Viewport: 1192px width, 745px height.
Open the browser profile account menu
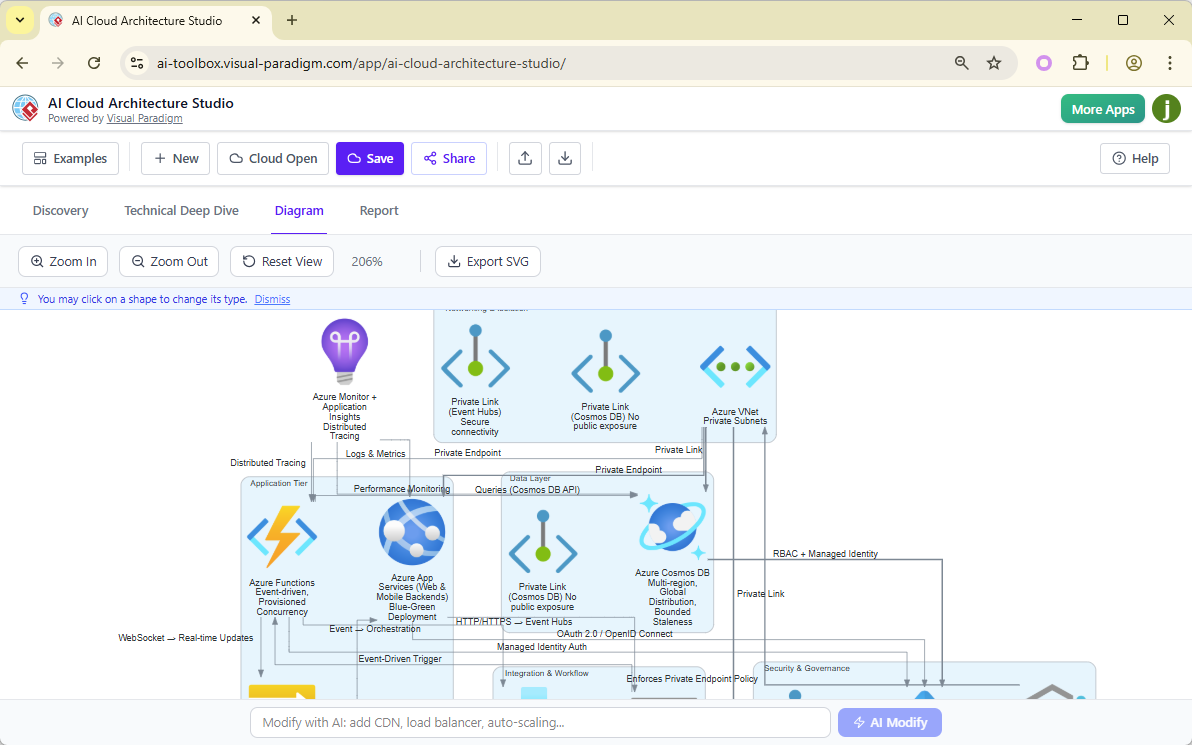click(1134, 62)
